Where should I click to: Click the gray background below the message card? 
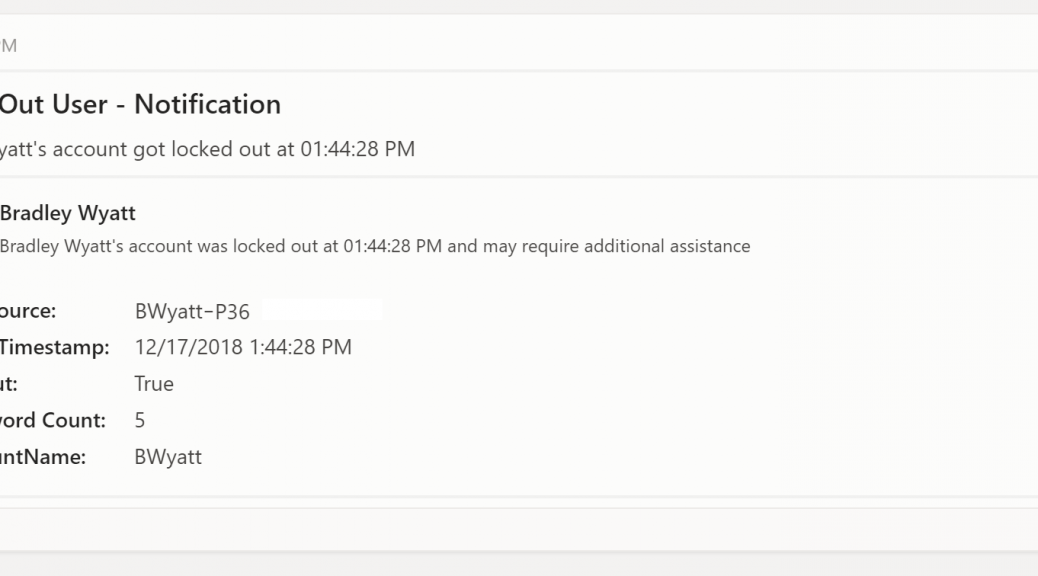[519, 564]
